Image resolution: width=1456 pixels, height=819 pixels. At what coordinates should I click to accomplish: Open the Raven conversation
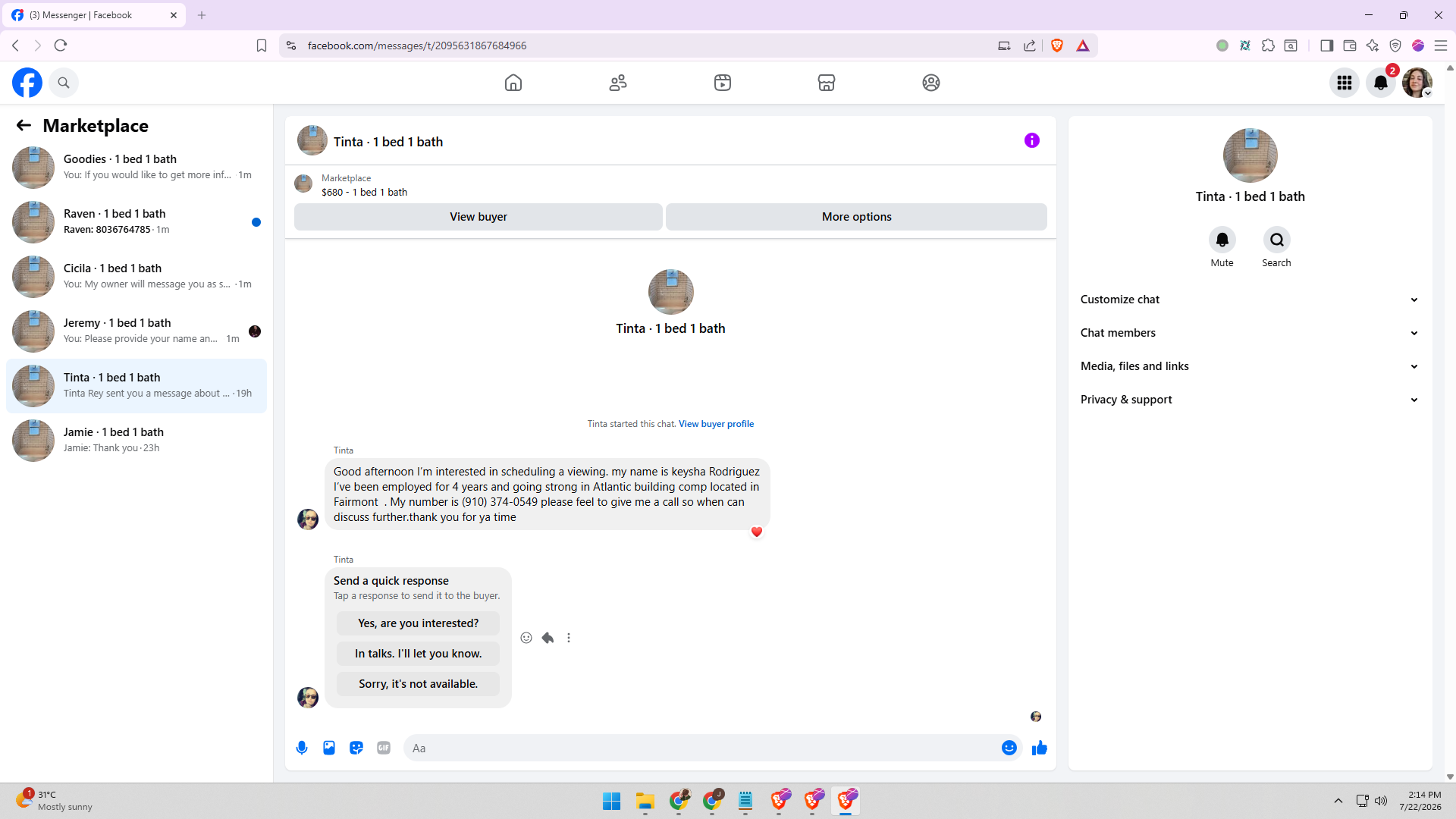pos(136,222)
